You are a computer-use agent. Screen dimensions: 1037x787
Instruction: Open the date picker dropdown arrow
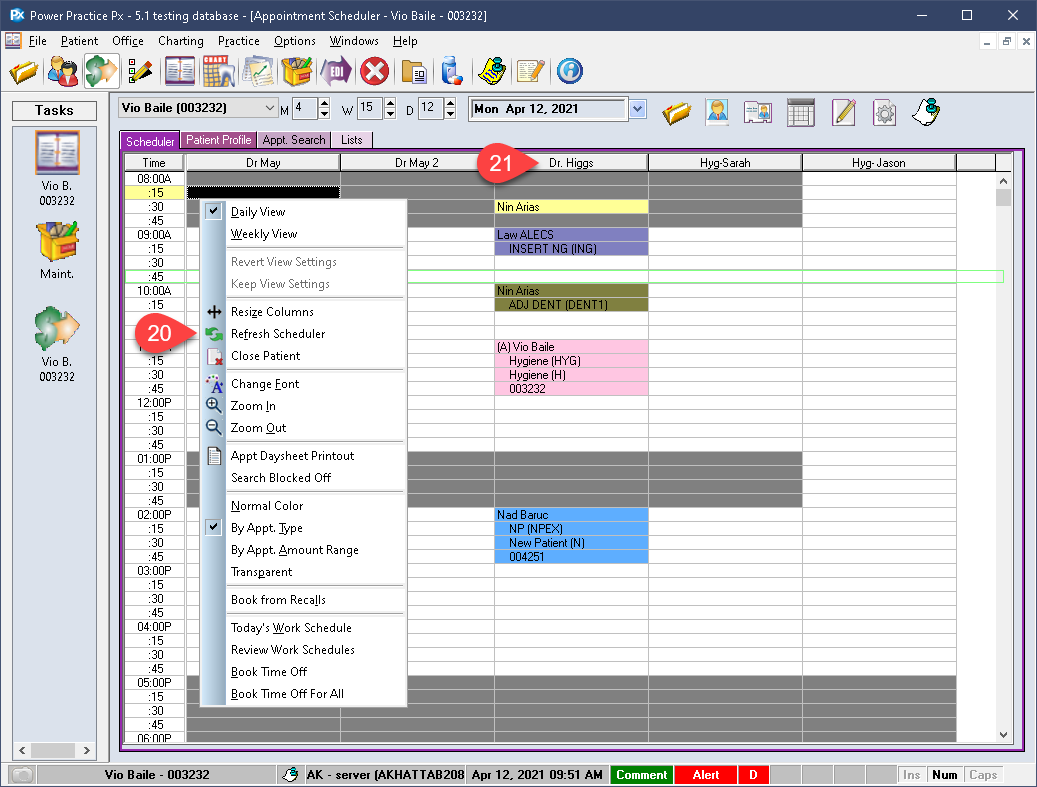click(x=638, y=109)
